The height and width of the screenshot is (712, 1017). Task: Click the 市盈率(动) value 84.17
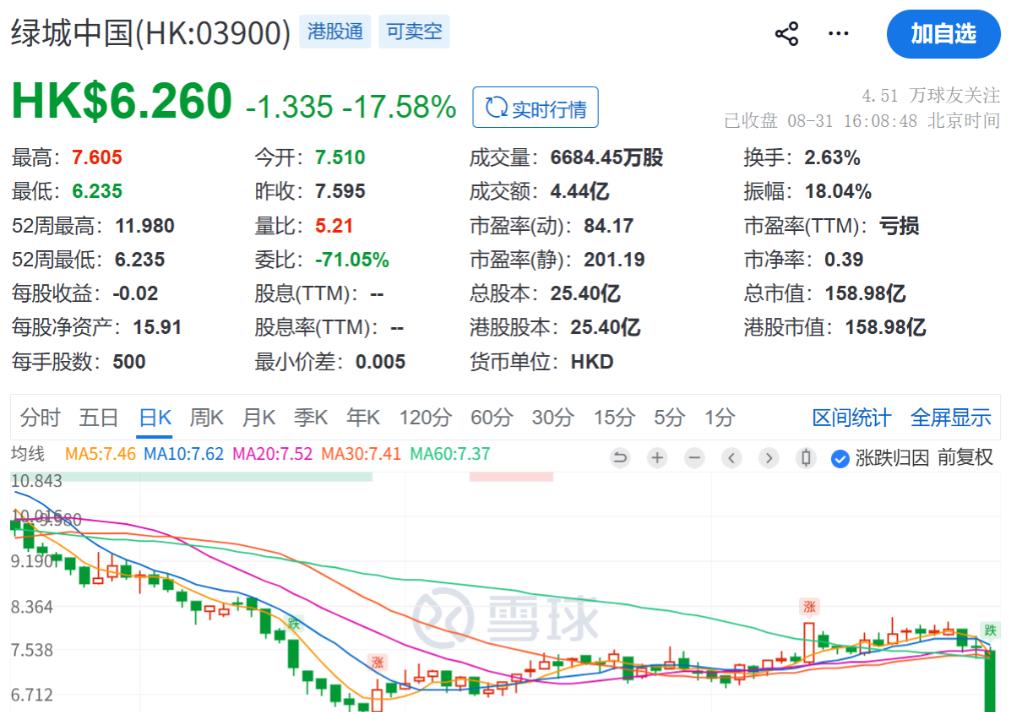[x=608, y=226]
